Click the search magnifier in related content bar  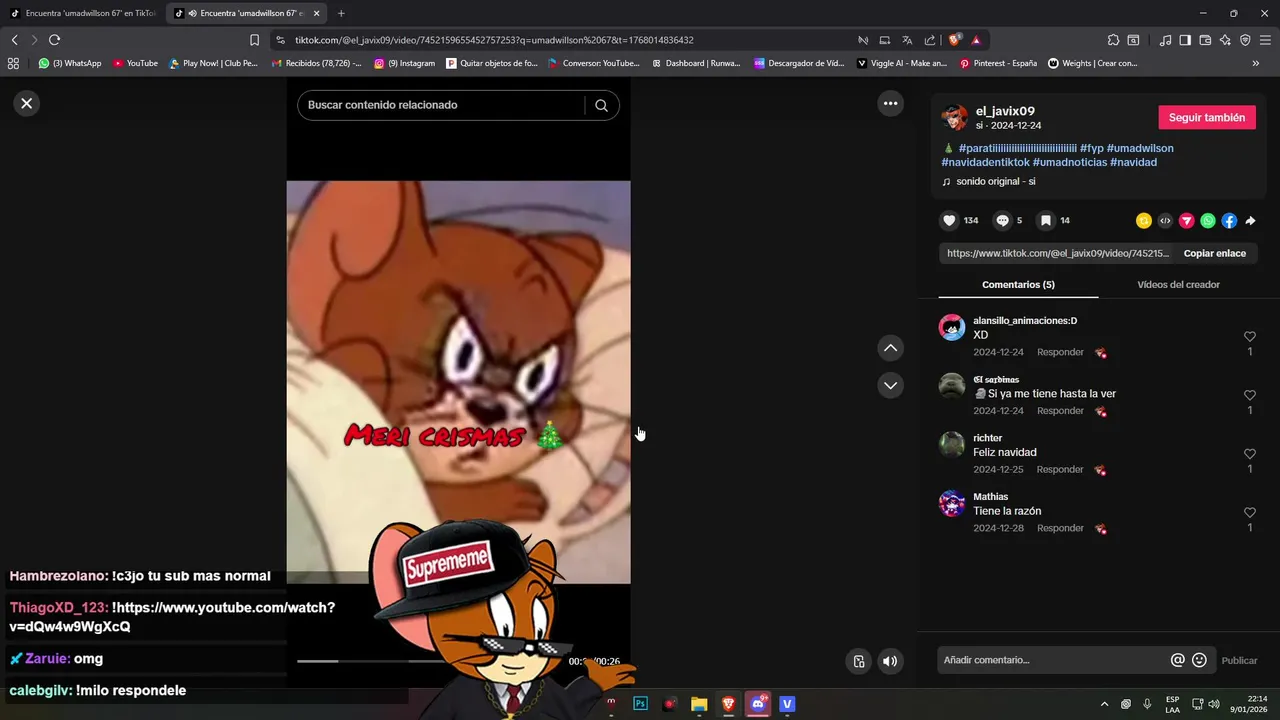(601, 105)
